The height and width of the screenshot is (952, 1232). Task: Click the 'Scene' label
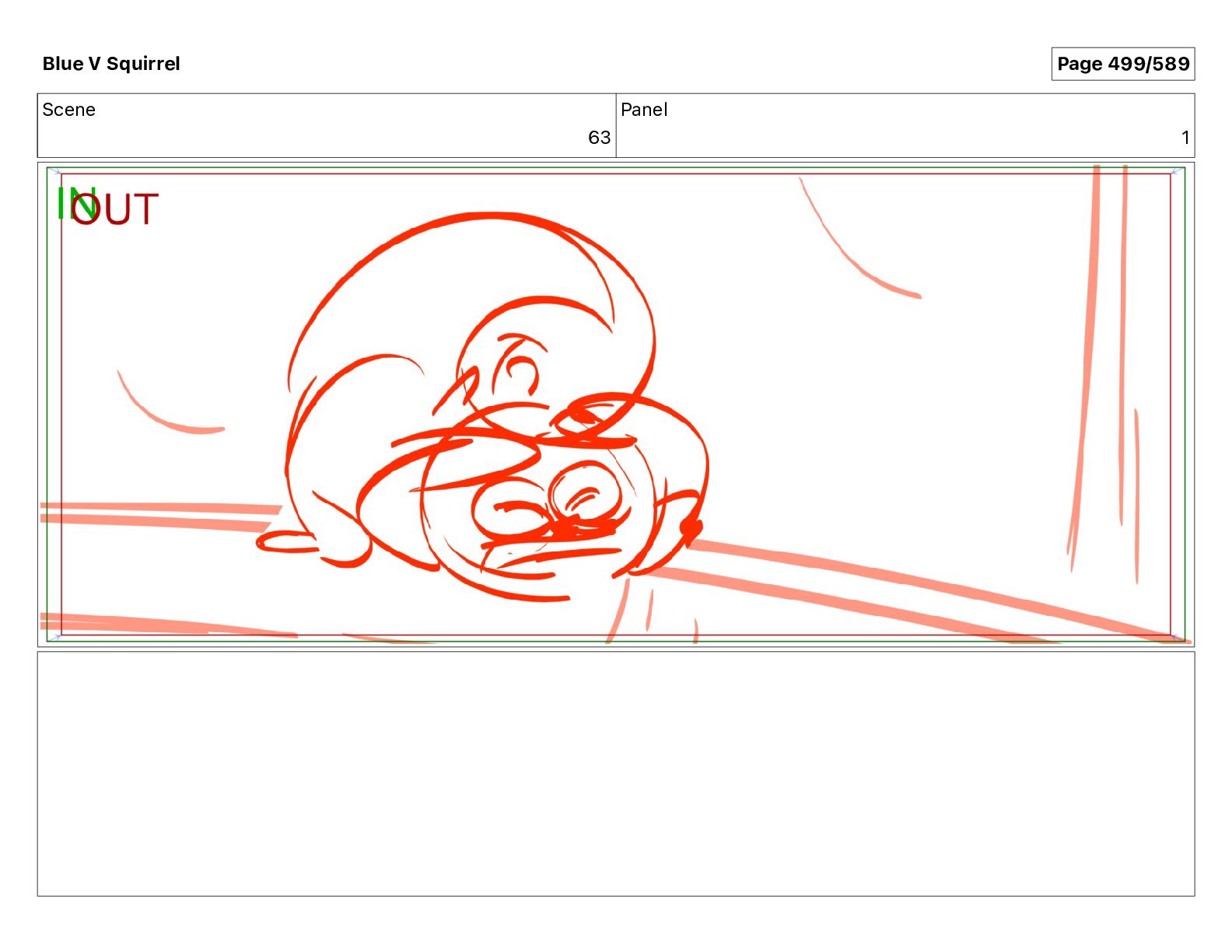click(x=69, y=110)
